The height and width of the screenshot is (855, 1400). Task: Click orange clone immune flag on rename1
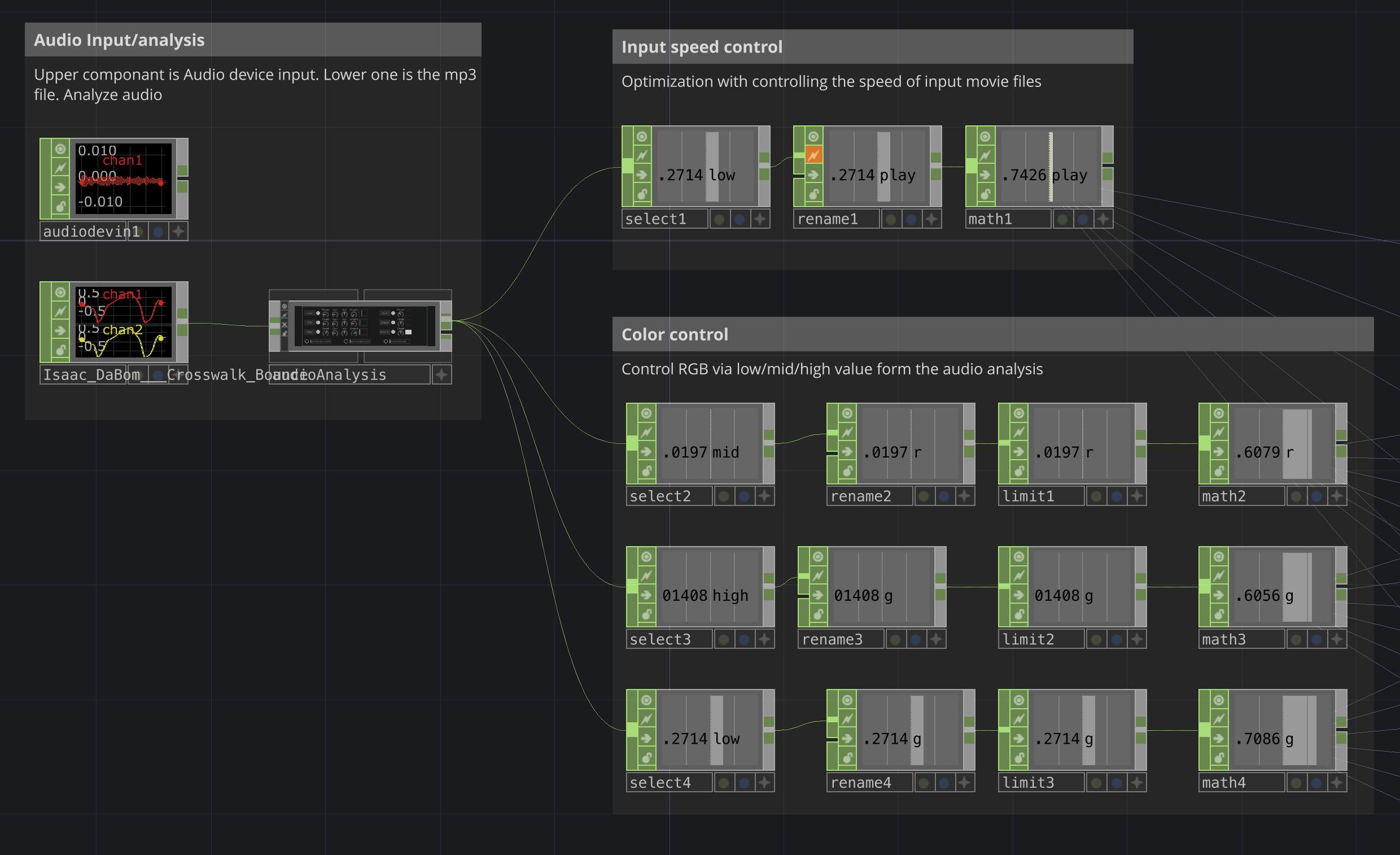click(x=813, y=155)
